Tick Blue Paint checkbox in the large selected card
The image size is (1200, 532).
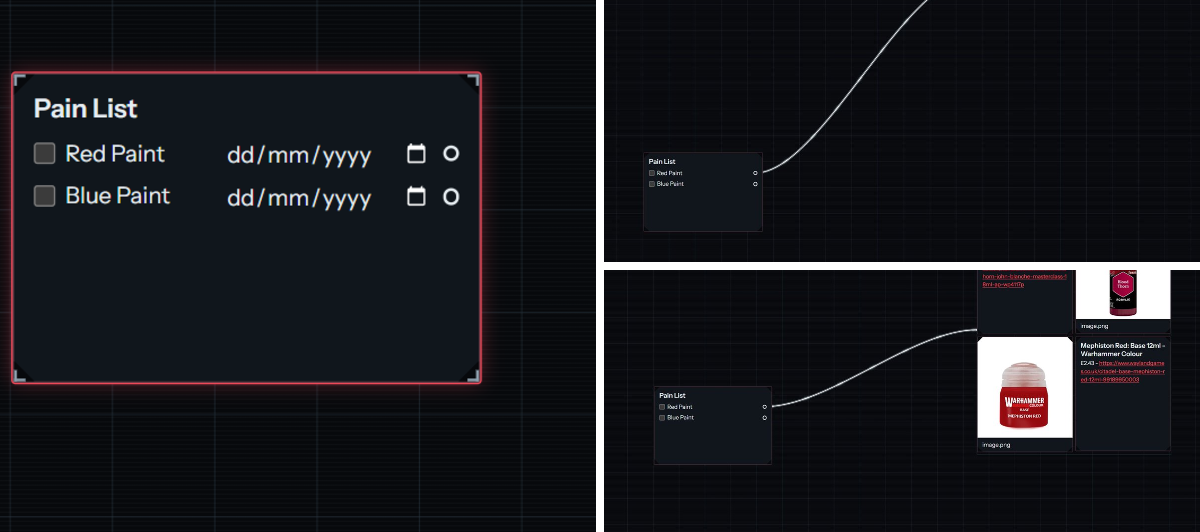44,196
